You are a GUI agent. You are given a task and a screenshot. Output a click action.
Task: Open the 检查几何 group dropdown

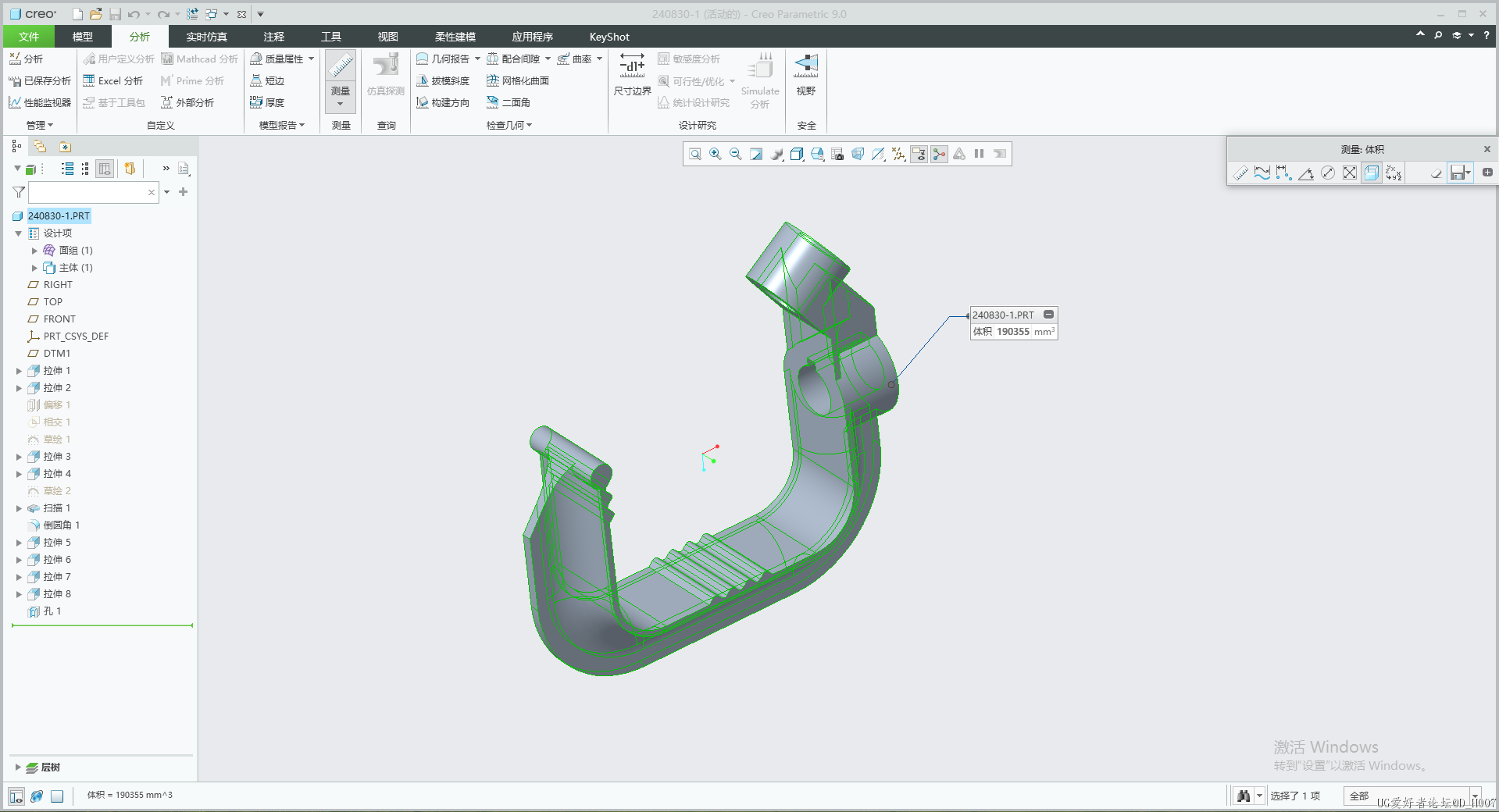509,125
